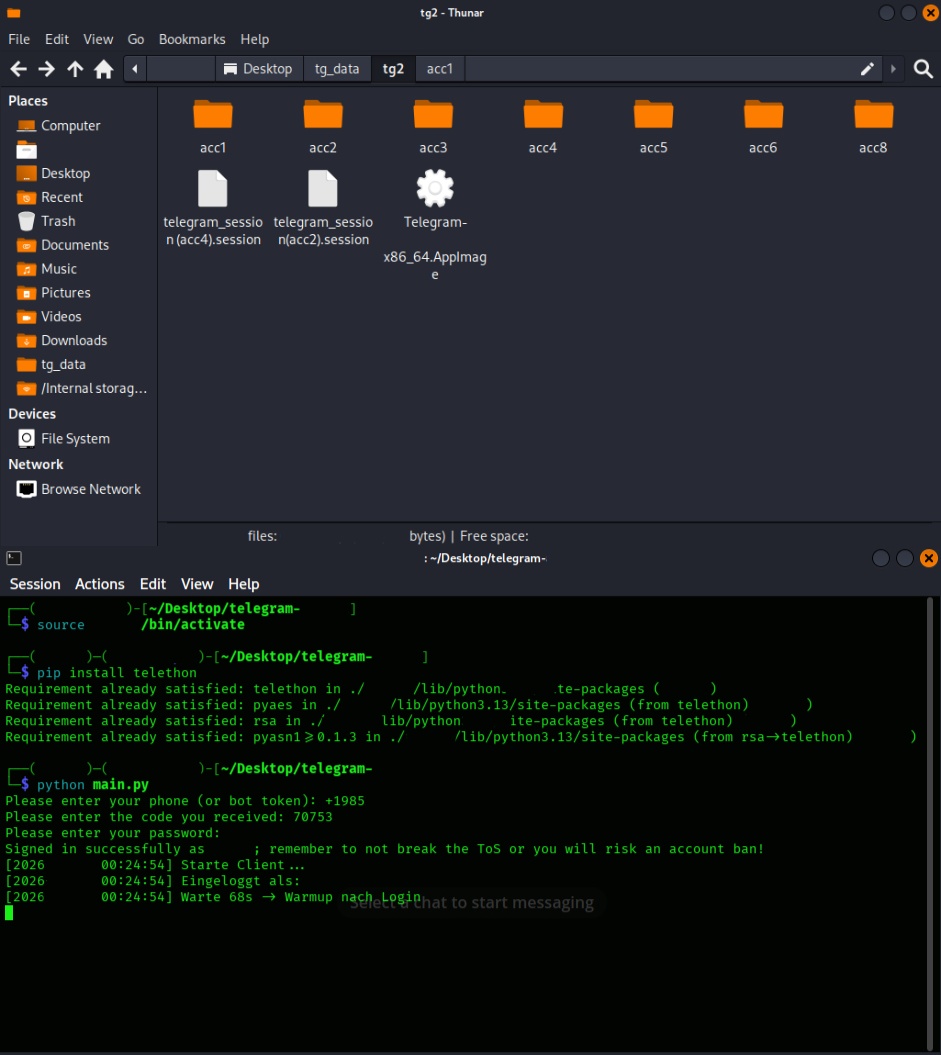Navigate forward with the right arrow
941x1055 pixels.
pyautogui.click(x=46, y=69)
